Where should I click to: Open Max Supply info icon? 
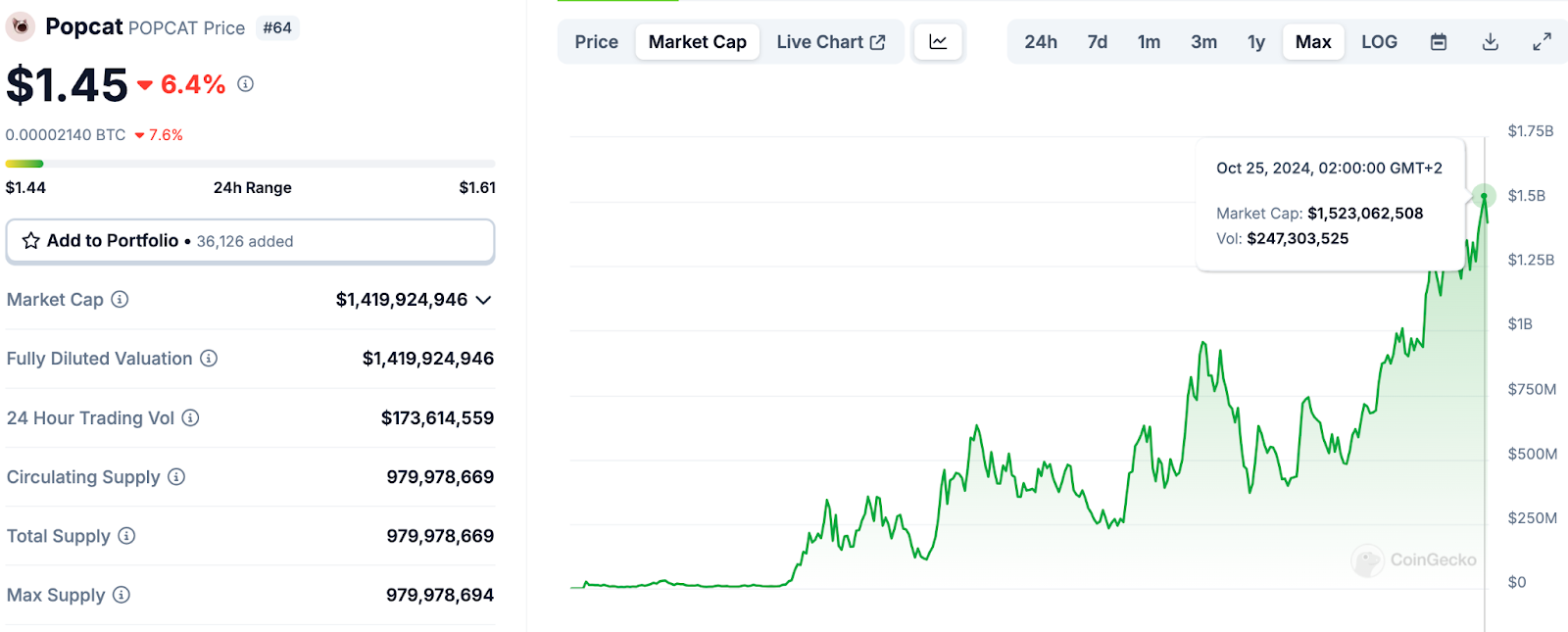click(x=122, y=595)
